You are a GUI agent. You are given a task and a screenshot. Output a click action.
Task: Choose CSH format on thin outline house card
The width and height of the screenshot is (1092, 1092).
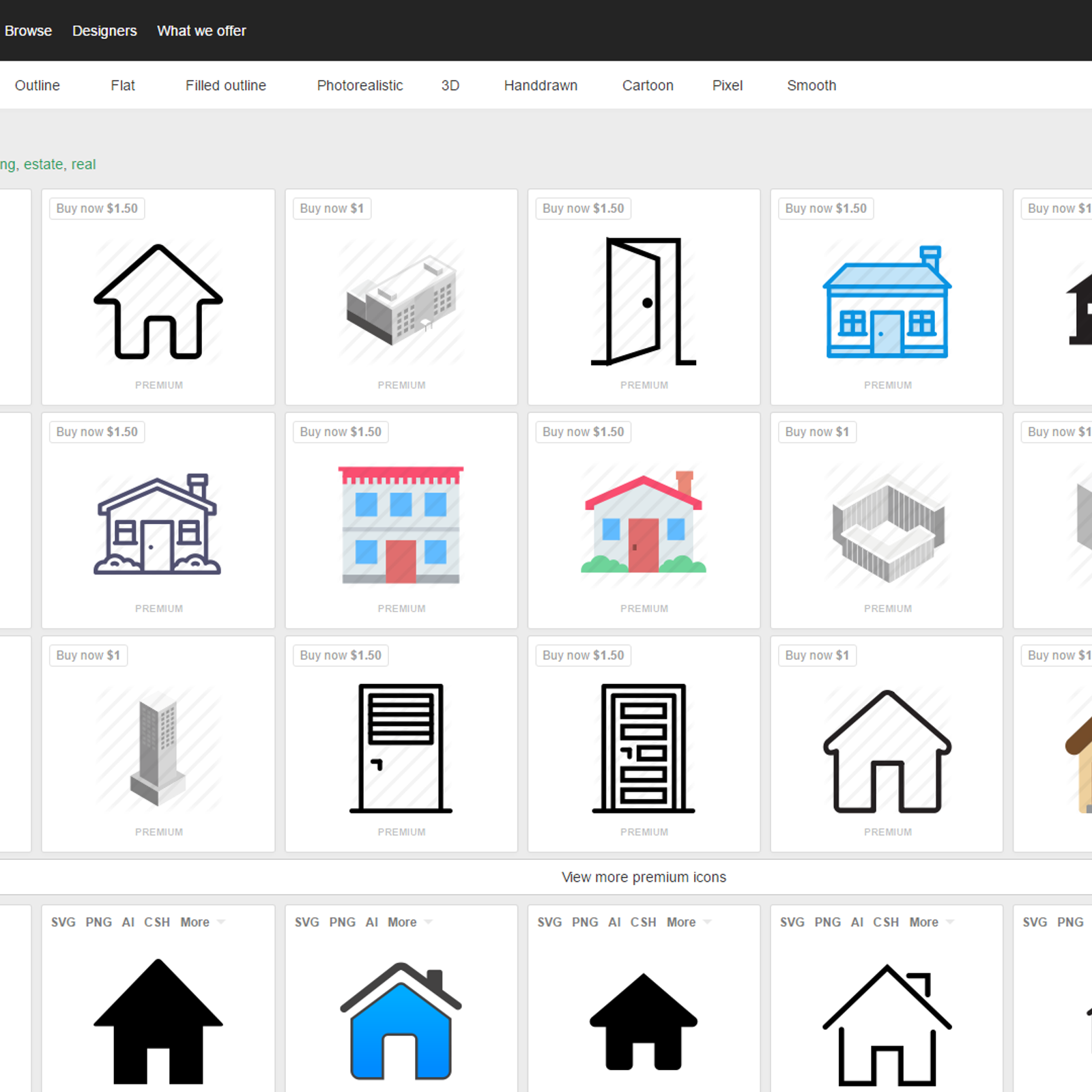(x=886, y=922)
